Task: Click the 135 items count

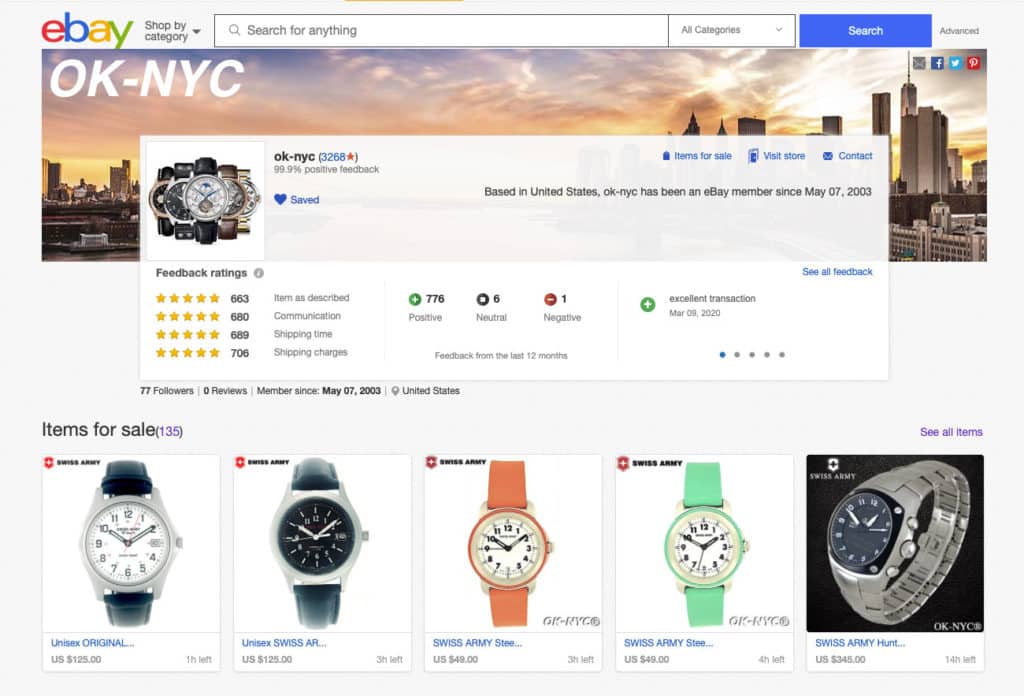Action: pyautogui.click(x=169, y=432)
